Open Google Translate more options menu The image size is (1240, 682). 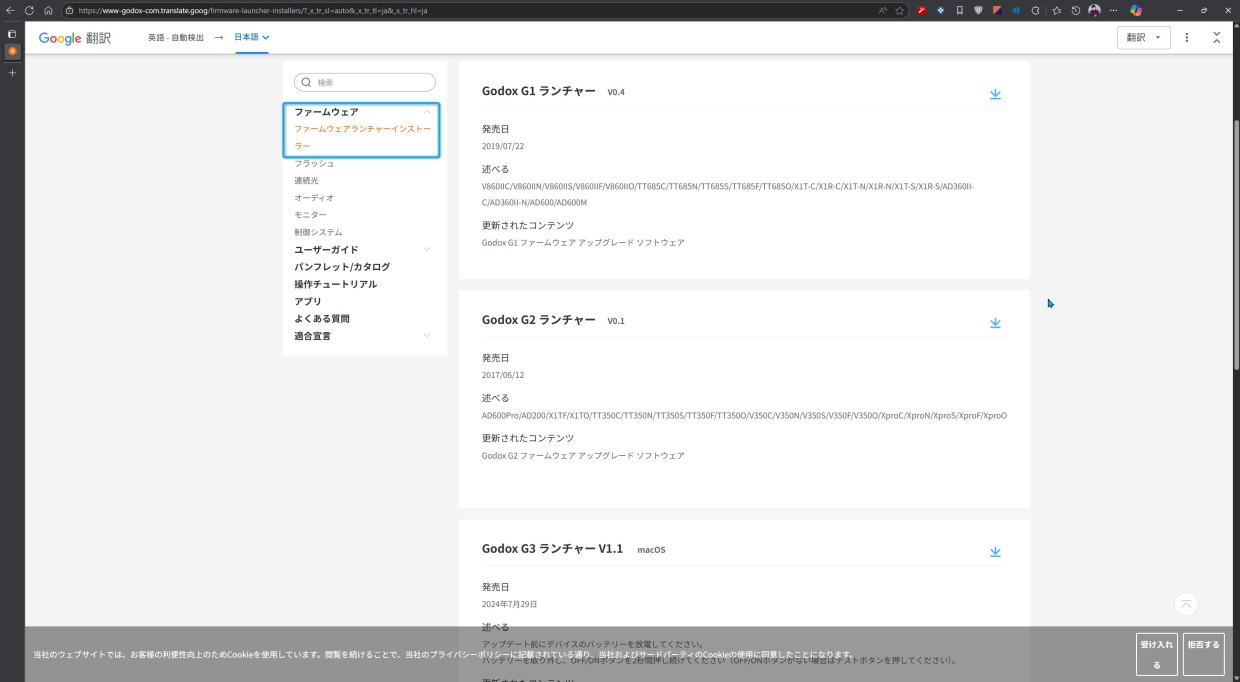click(1187, 37)
